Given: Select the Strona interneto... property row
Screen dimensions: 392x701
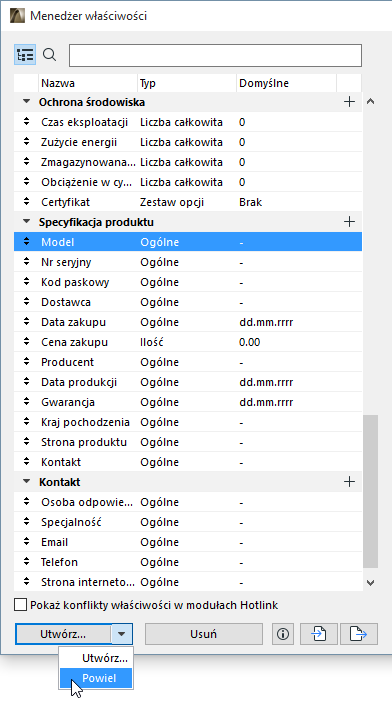Looking at the screenshot, I should click(x=188, y=582).
